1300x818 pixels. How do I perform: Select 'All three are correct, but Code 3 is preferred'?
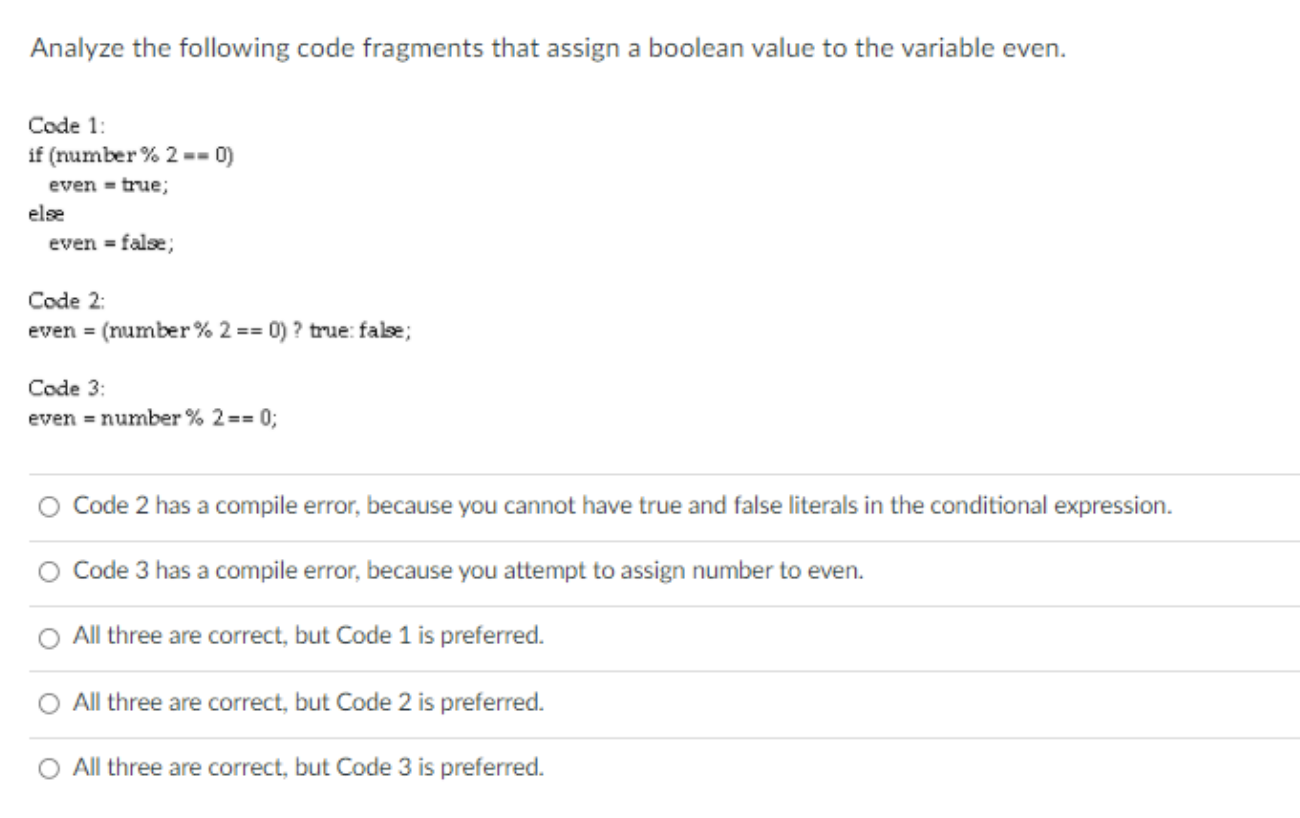pos(47,768)
